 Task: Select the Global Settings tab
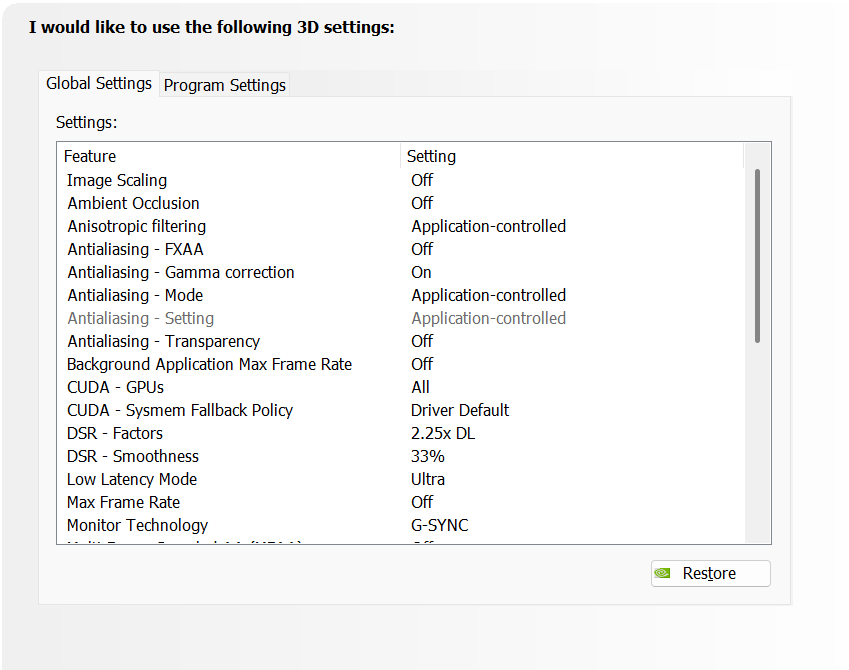pyautogui.click(x=99, y=84)
